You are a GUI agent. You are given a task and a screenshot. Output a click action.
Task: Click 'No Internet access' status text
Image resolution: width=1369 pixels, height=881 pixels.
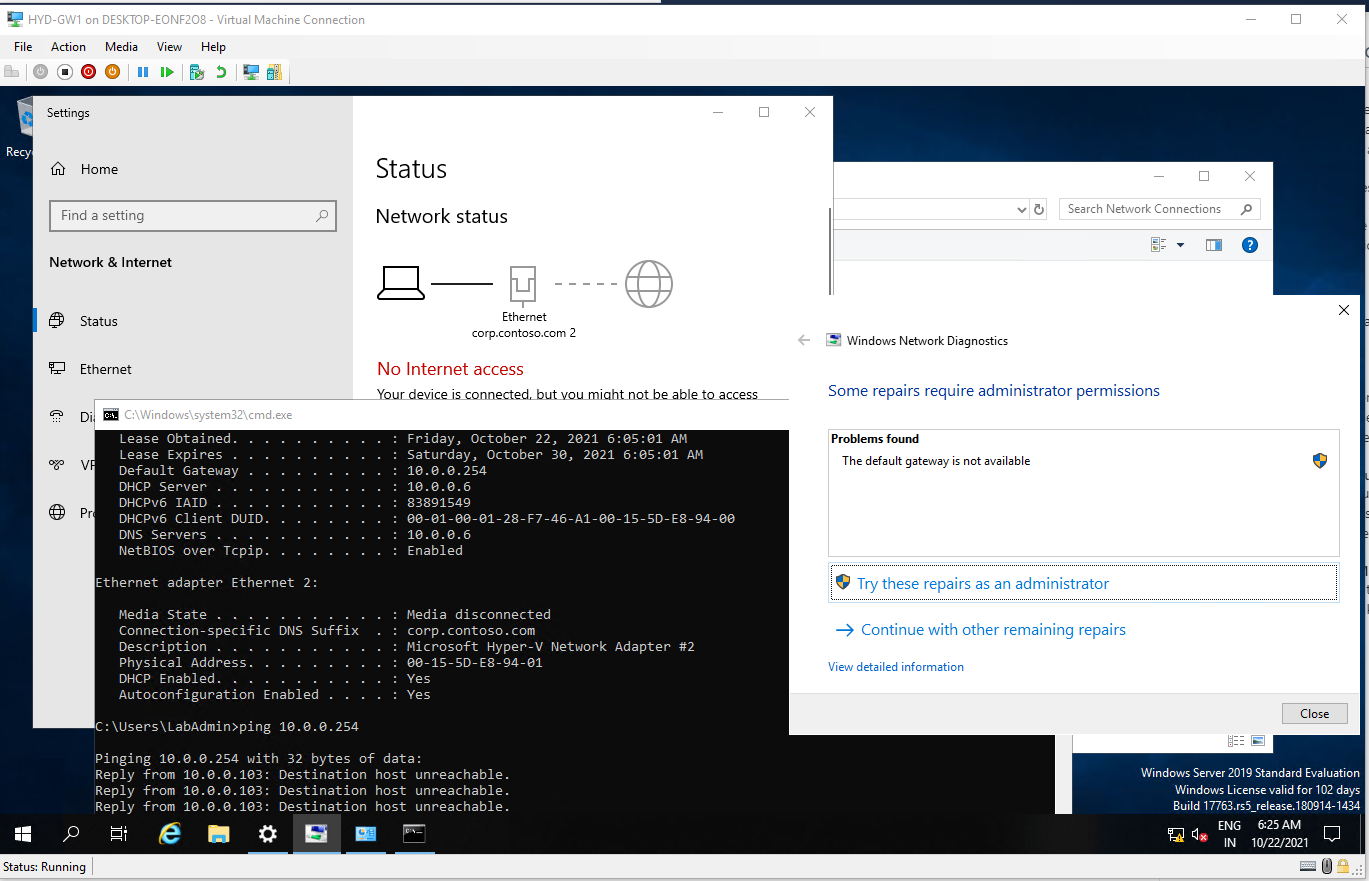pos(450,369)
